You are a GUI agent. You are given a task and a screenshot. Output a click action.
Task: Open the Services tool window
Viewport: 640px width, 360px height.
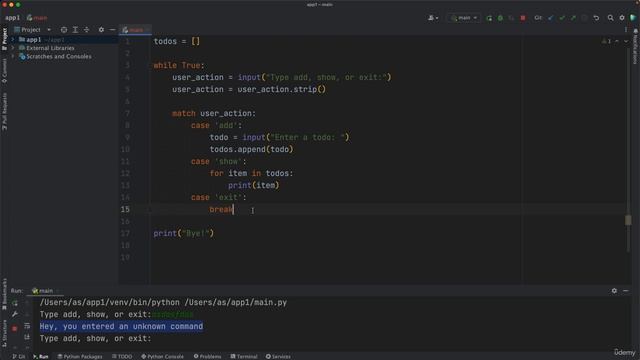[278, 356]
